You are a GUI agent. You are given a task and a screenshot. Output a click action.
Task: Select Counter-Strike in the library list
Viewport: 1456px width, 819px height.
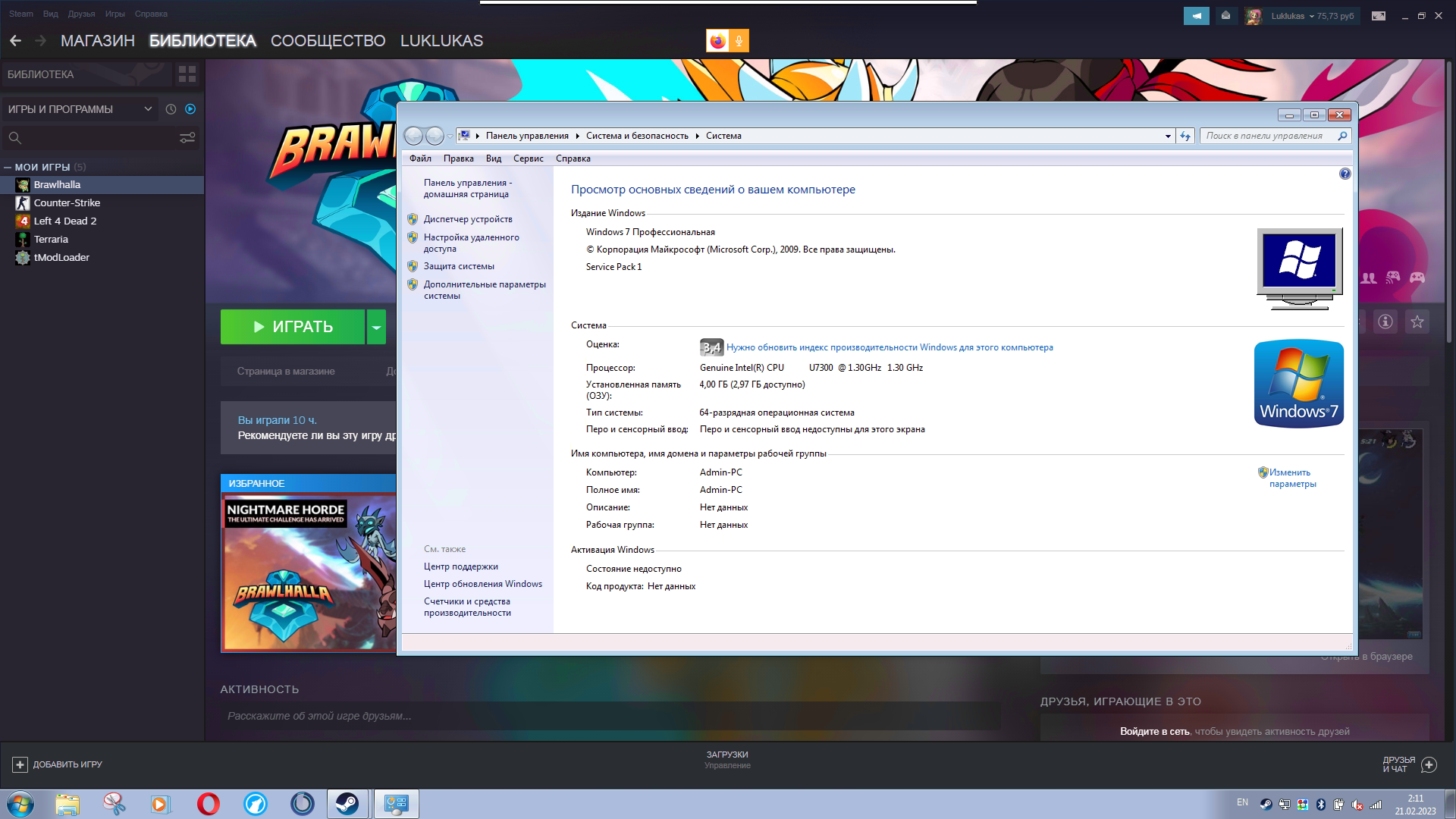point(102,202)
